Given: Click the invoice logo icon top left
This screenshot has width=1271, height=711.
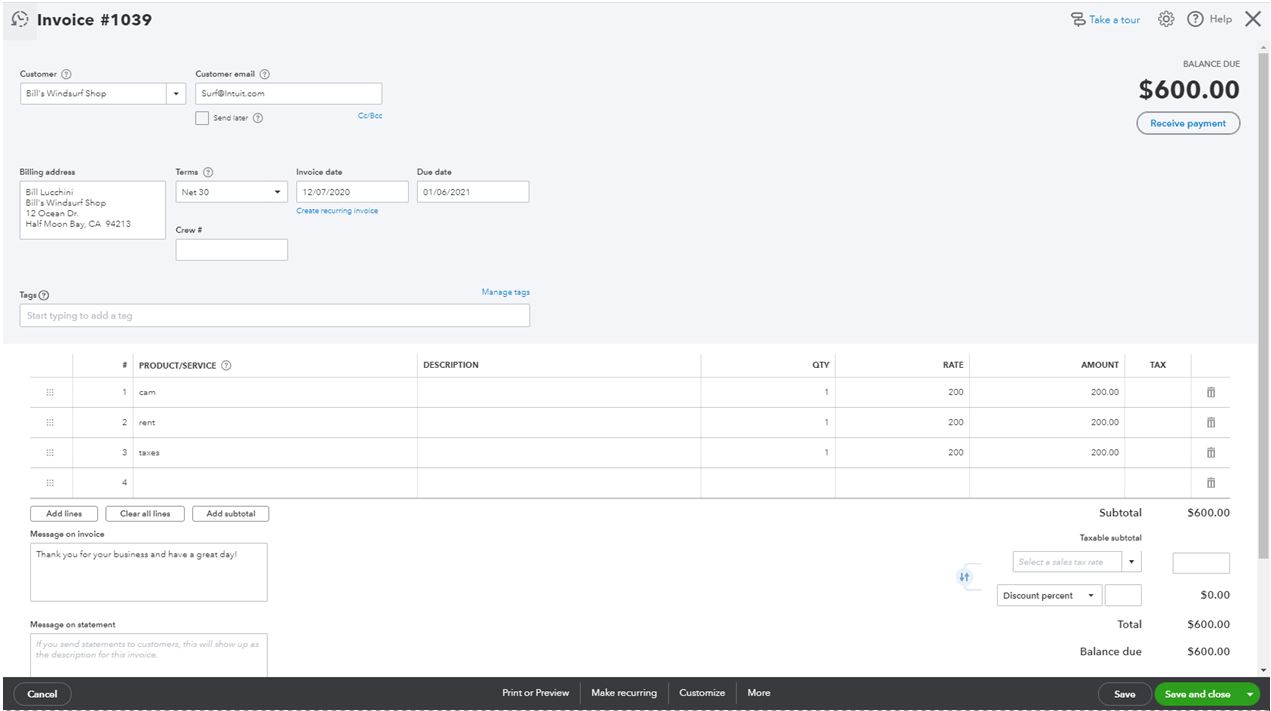Looking at the screenshot, I should pos(18,19).
